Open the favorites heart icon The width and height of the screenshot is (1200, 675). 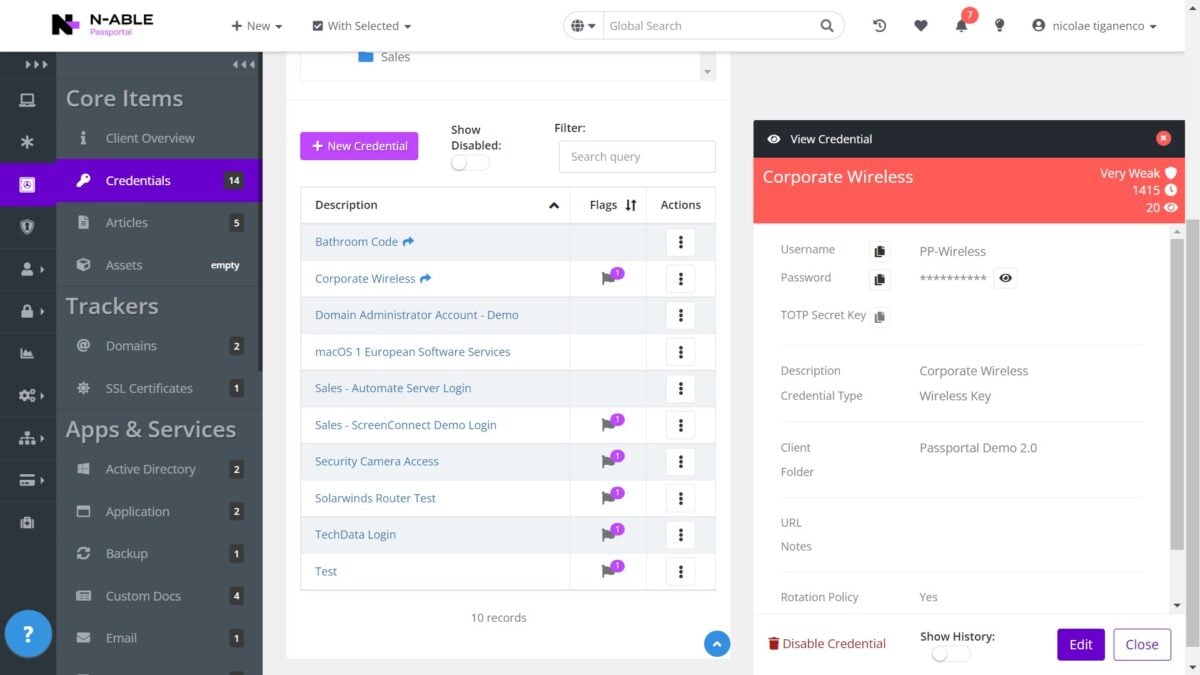(921, 26)
